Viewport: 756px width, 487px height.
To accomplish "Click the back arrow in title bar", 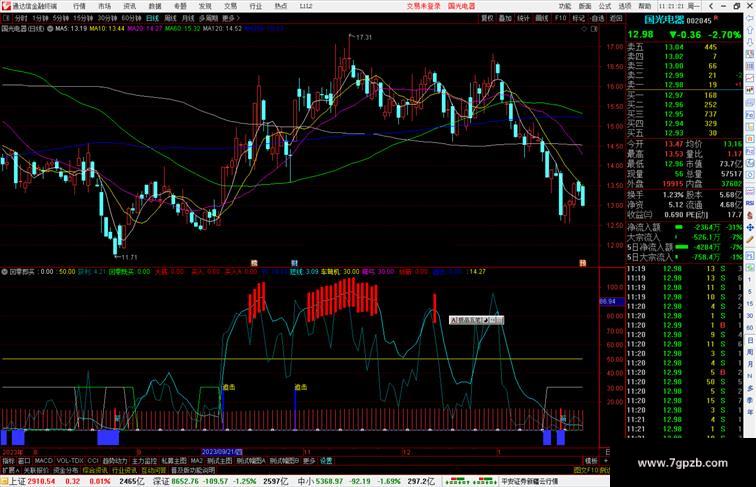I will 711,6.
